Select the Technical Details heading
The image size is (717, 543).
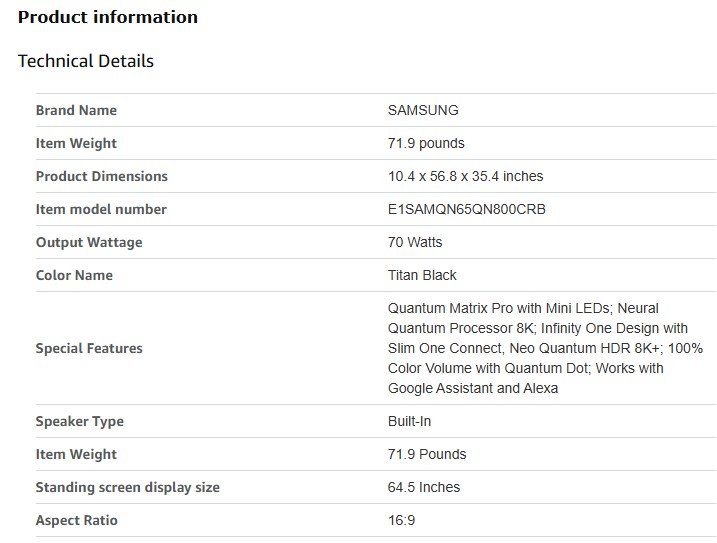pos(86,61)
